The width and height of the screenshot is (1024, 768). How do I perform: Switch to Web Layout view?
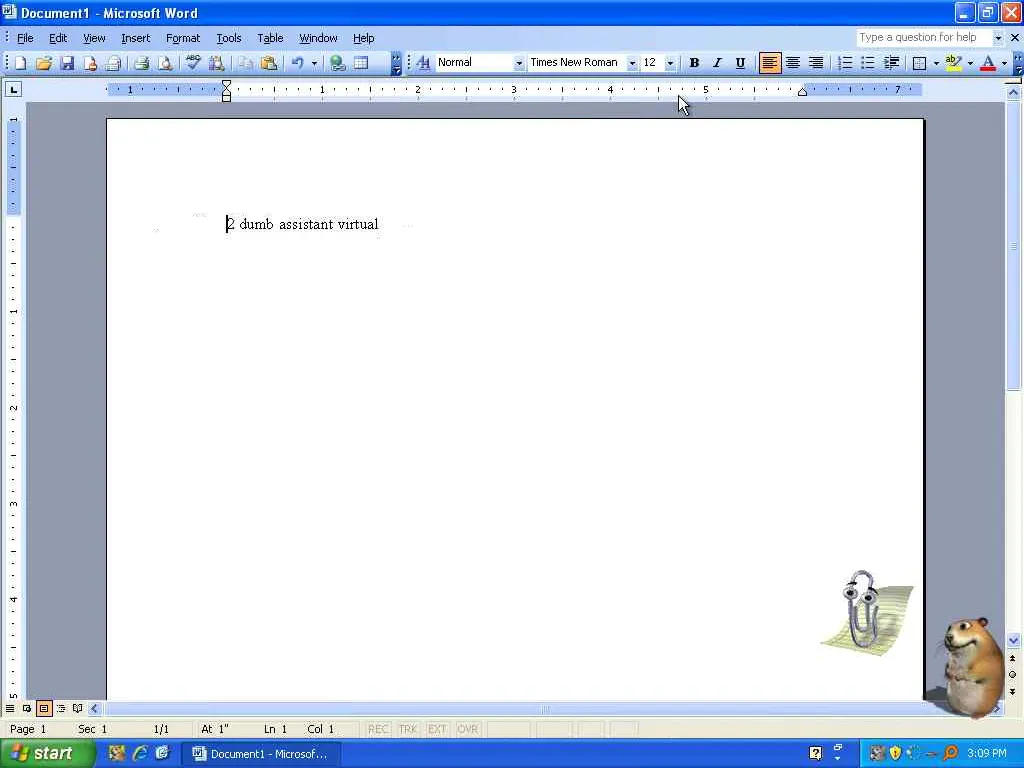click(x=27, y=709)
